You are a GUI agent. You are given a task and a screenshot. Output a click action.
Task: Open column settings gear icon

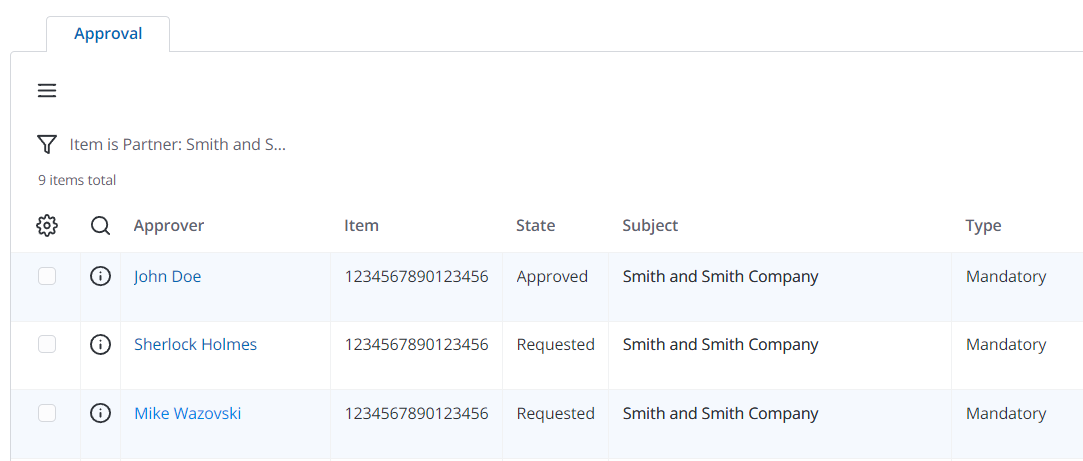[x=47, y=226]
